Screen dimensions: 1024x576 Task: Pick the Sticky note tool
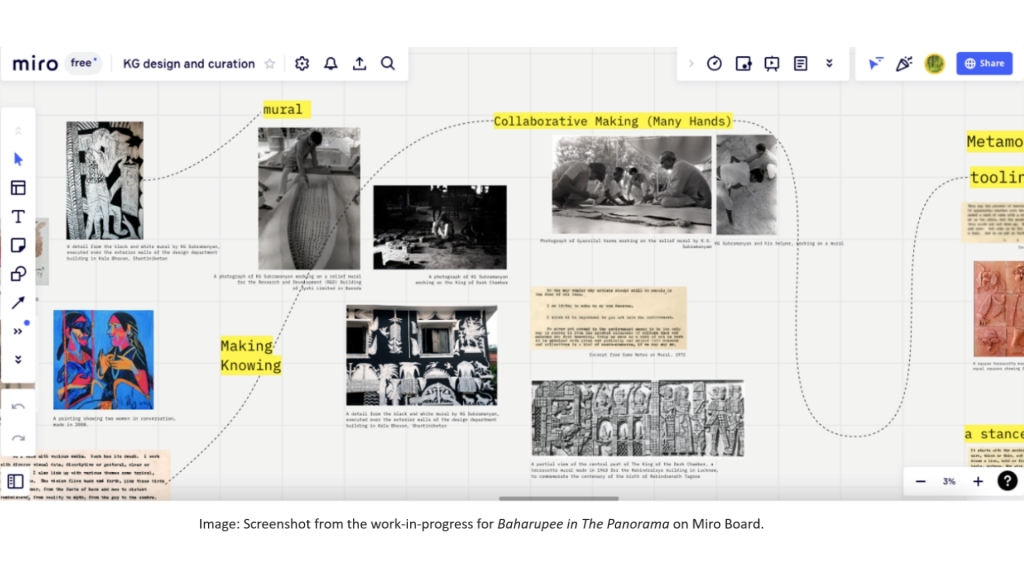(x=18, y=245)
